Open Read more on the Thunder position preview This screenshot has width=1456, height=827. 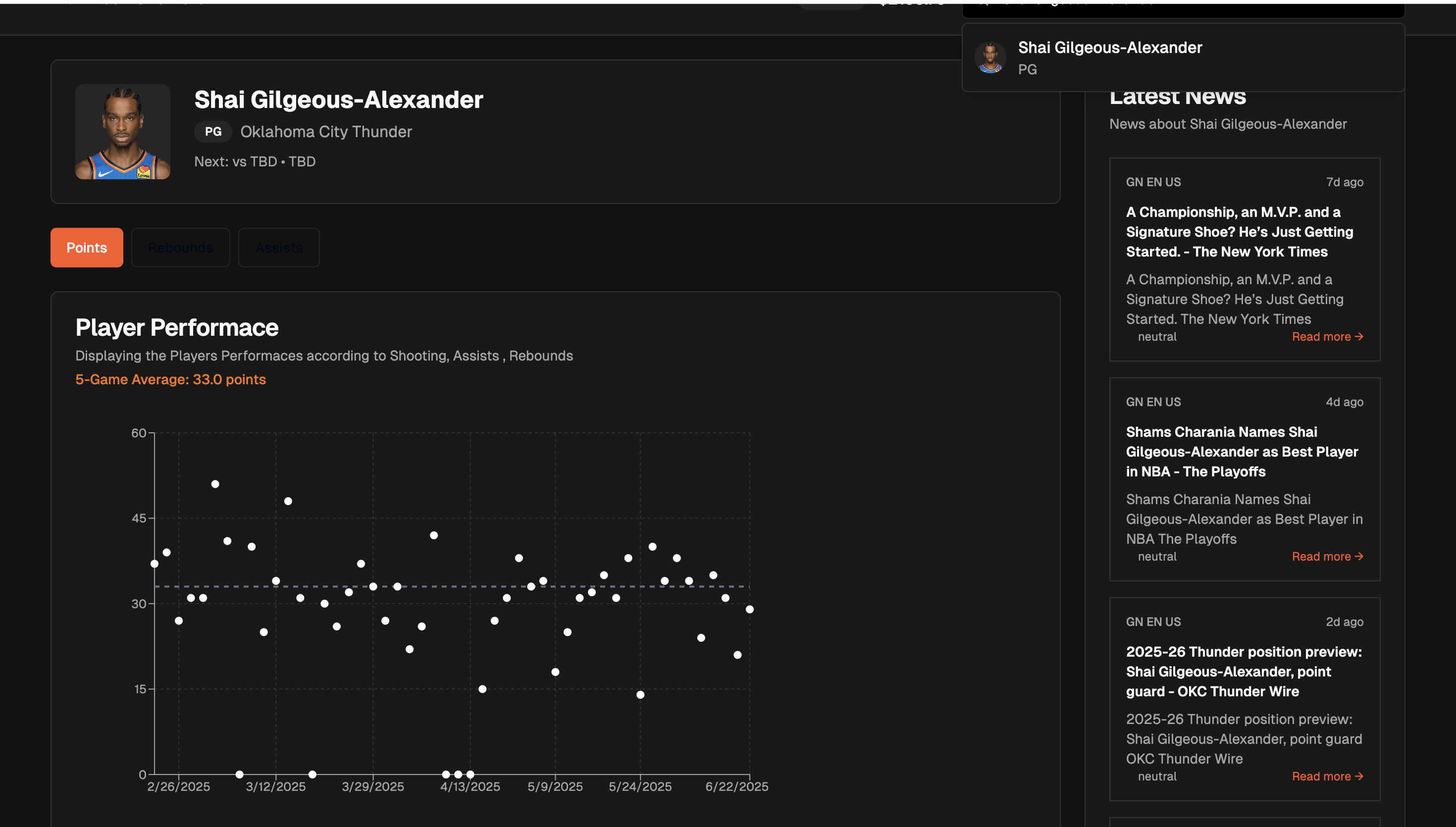tap(1327, 776)
